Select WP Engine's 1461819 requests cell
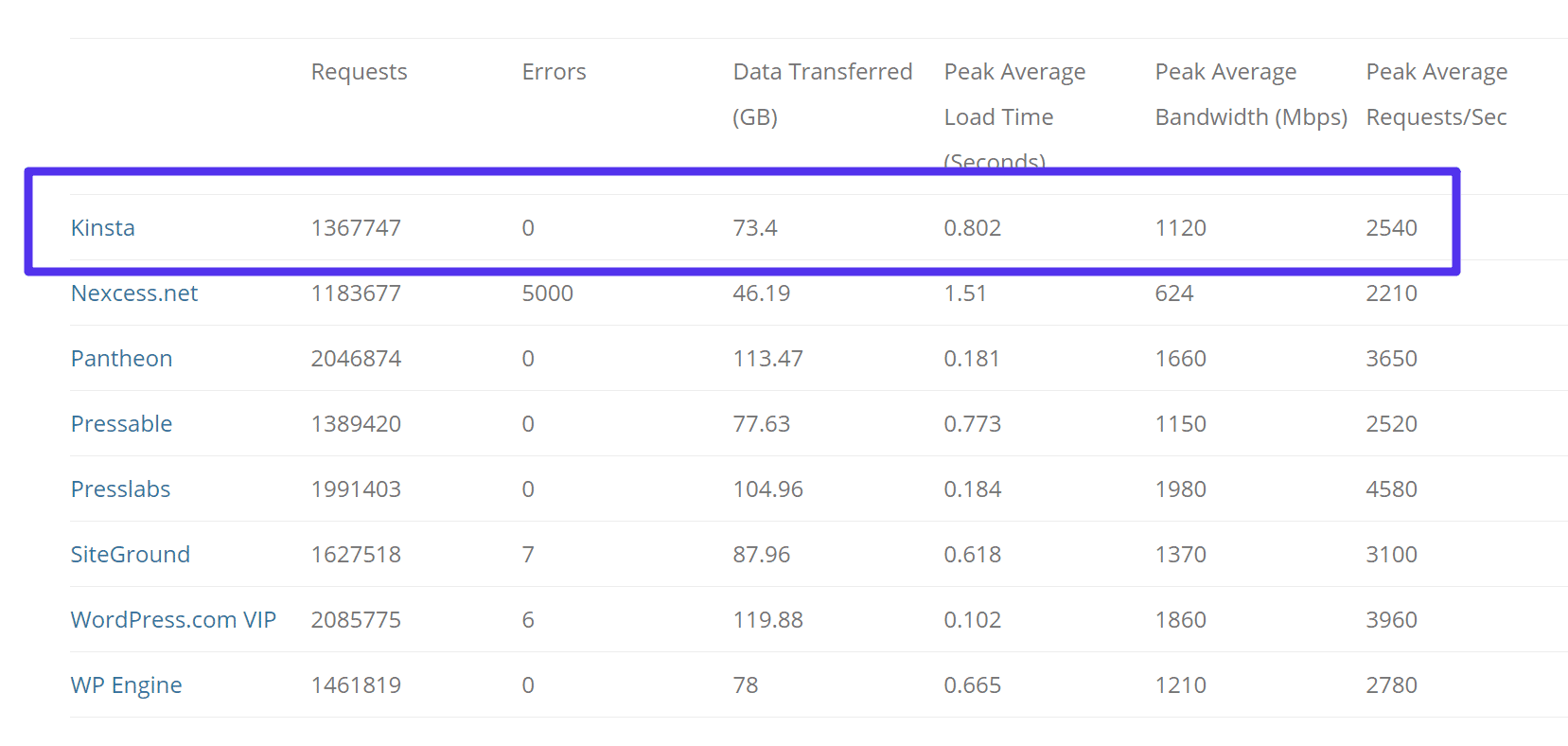This screenshot has height=746, width=1568. (x=356, y=685)
